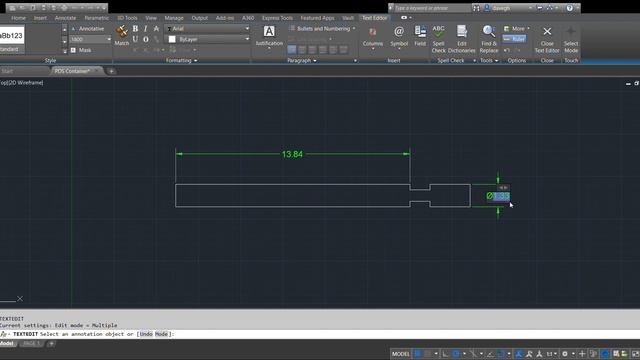640x360 pixels.
Task: Open workspace switching gear icon
Action: pos(565,353)
